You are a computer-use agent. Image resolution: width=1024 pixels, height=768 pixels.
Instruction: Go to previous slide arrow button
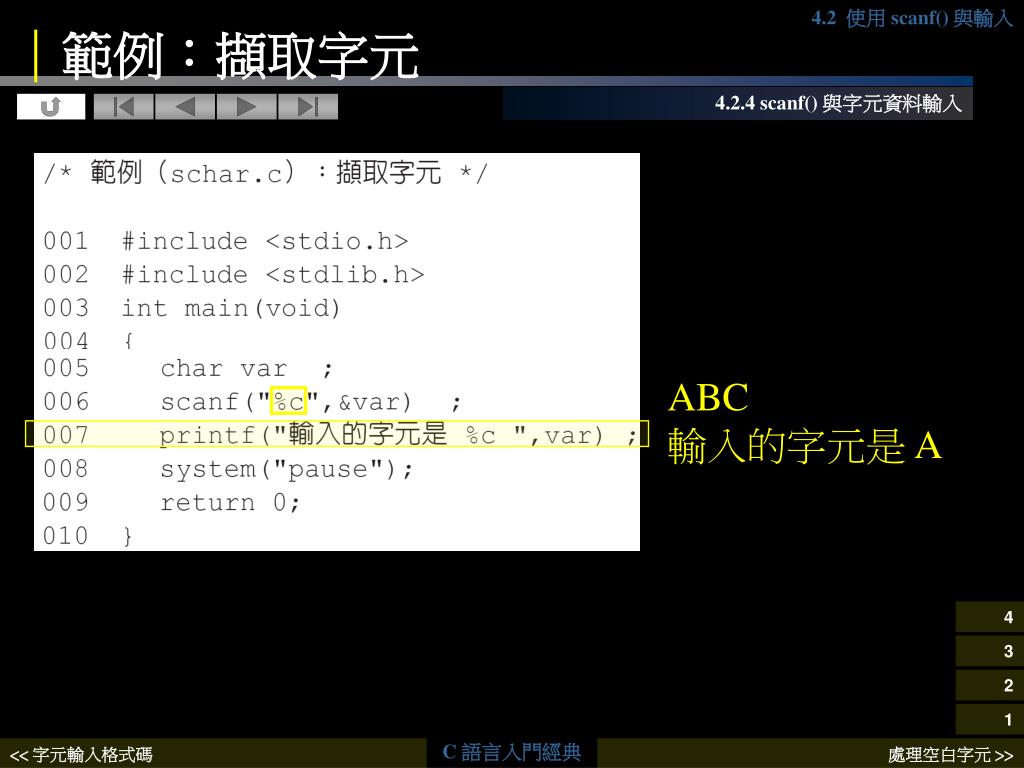185,106
